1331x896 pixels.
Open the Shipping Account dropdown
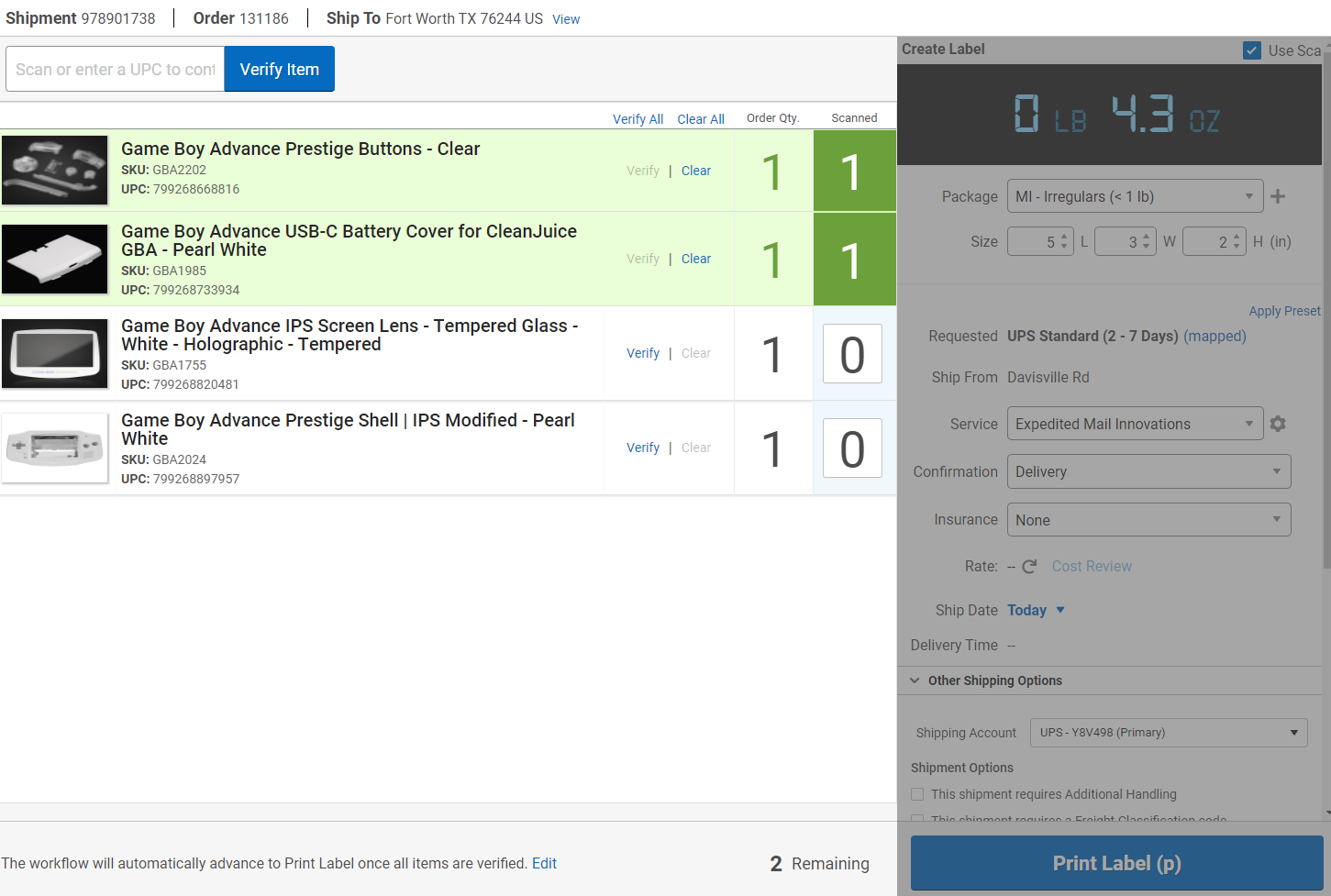(1169, 733)
